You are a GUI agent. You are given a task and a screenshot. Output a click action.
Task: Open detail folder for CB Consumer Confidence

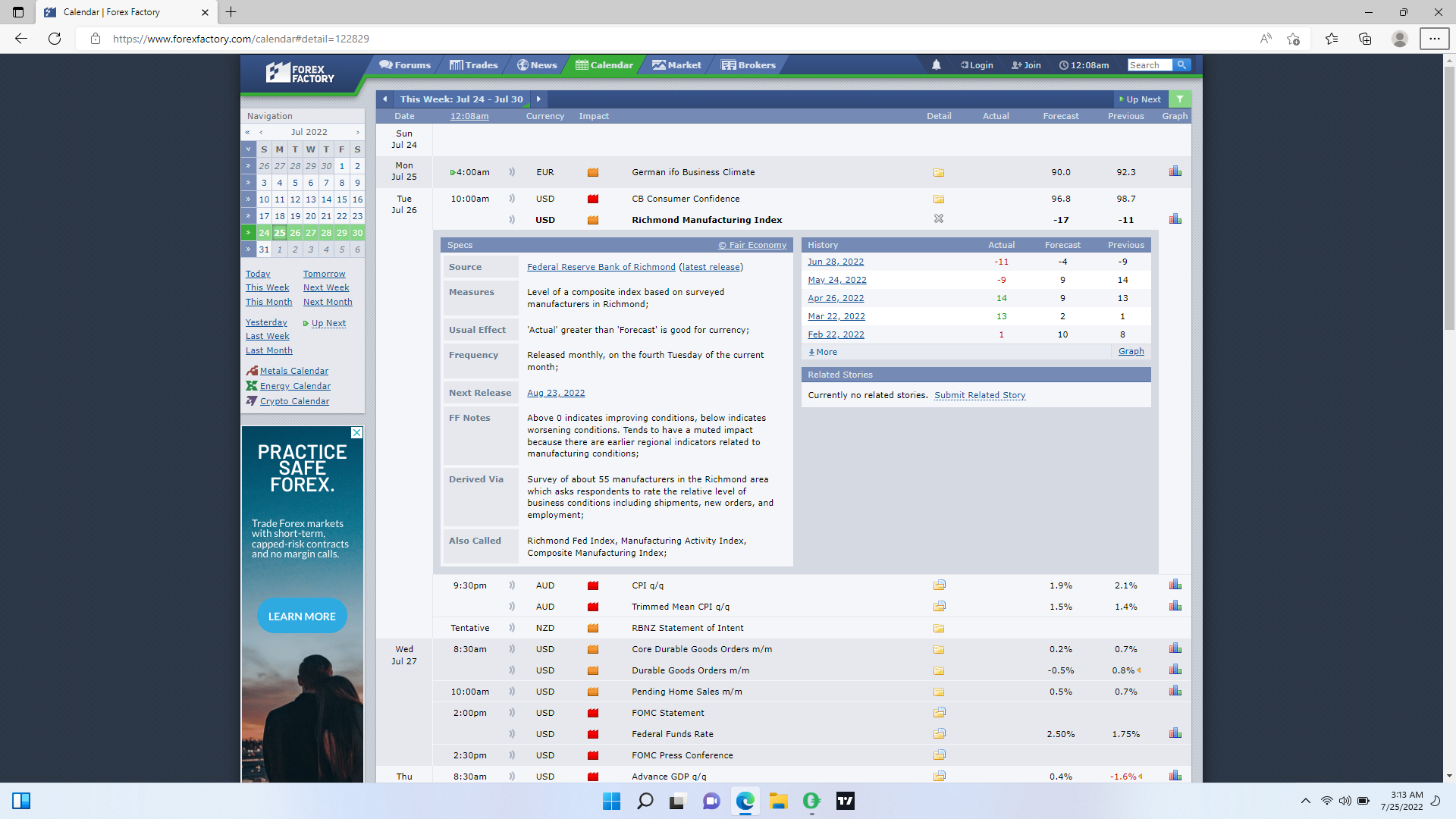(939, 199)
